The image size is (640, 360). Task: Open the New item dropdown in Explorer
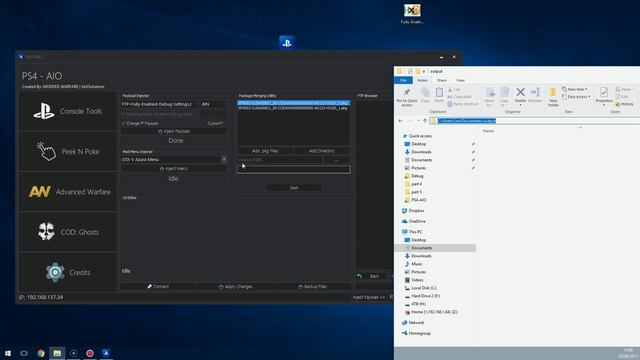575,89
